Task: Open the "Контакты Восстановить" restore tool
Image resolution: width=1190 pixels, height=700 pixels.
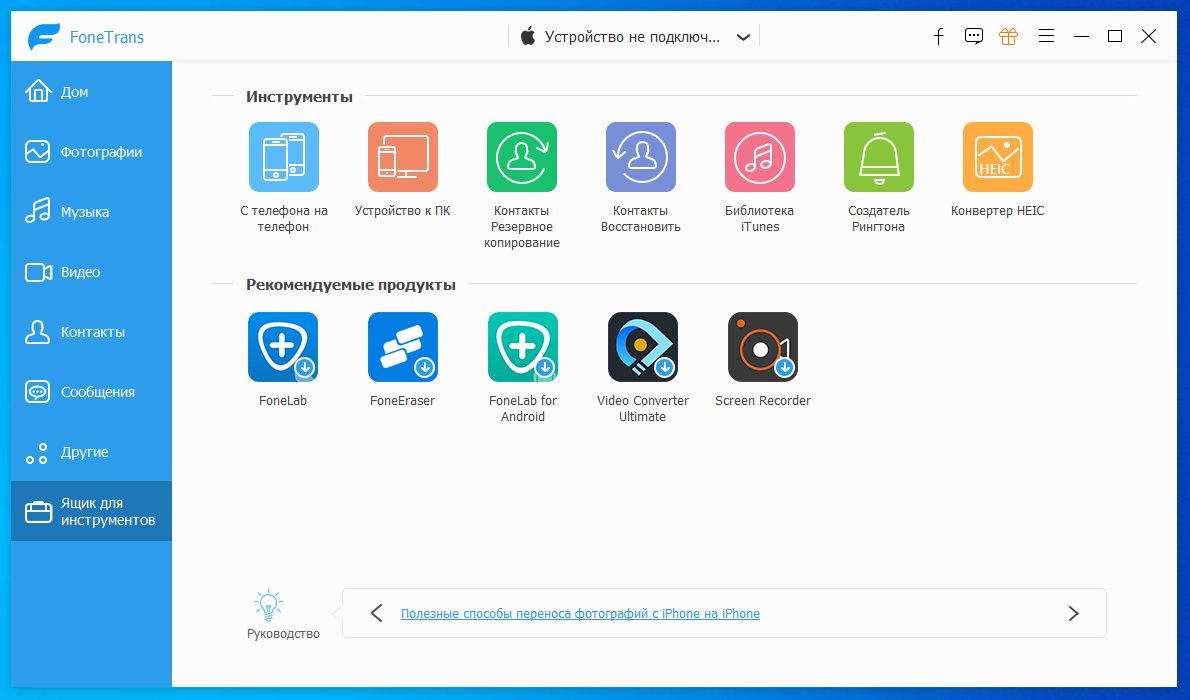Action: coord(640,157)
